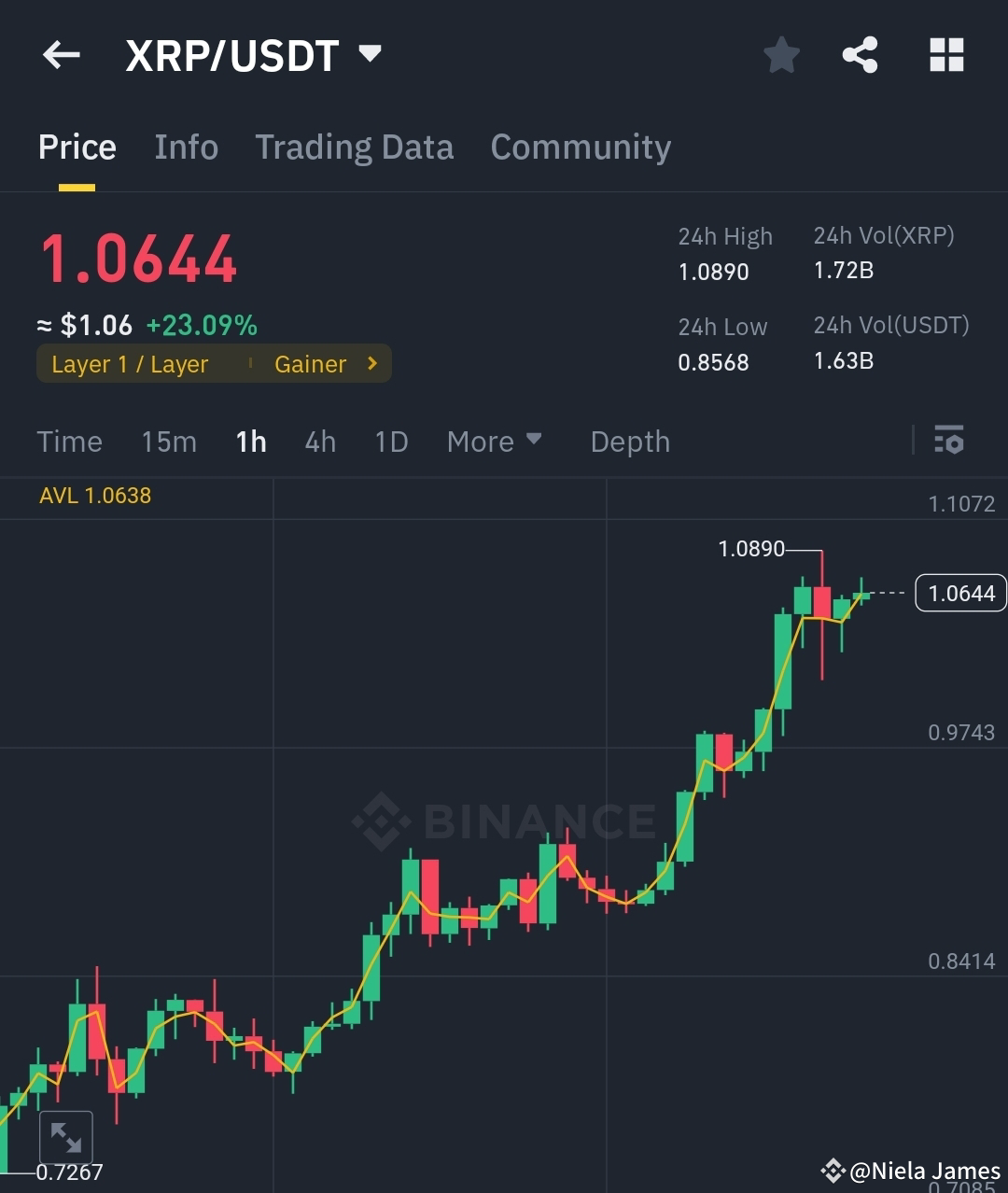Tap the fullscreen expand icon on the chart

(66, 1137)
